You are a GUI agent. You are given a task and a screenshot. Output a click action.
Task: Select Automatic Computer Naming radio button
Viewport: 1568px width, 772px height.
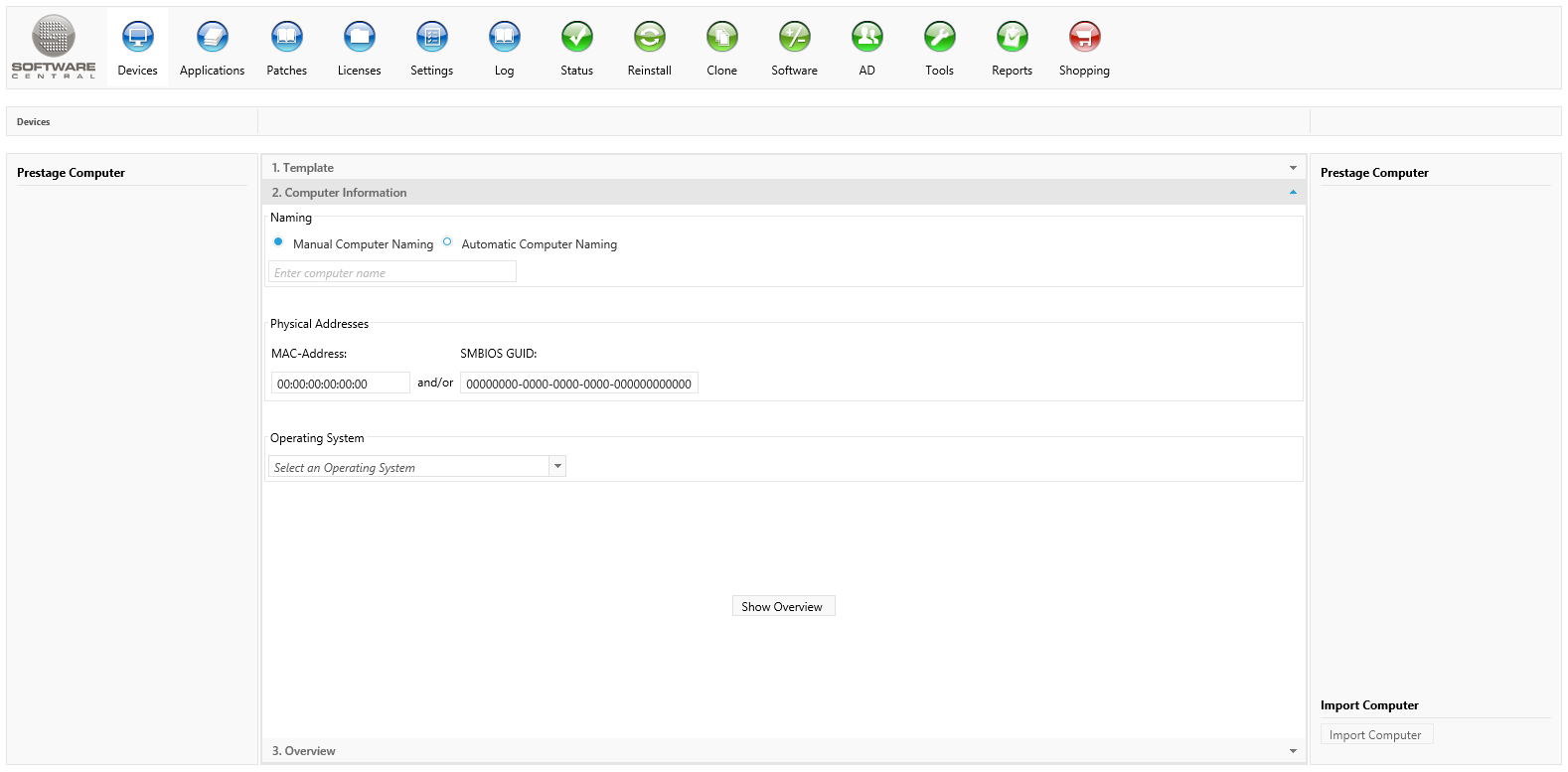tap(447, 242)
